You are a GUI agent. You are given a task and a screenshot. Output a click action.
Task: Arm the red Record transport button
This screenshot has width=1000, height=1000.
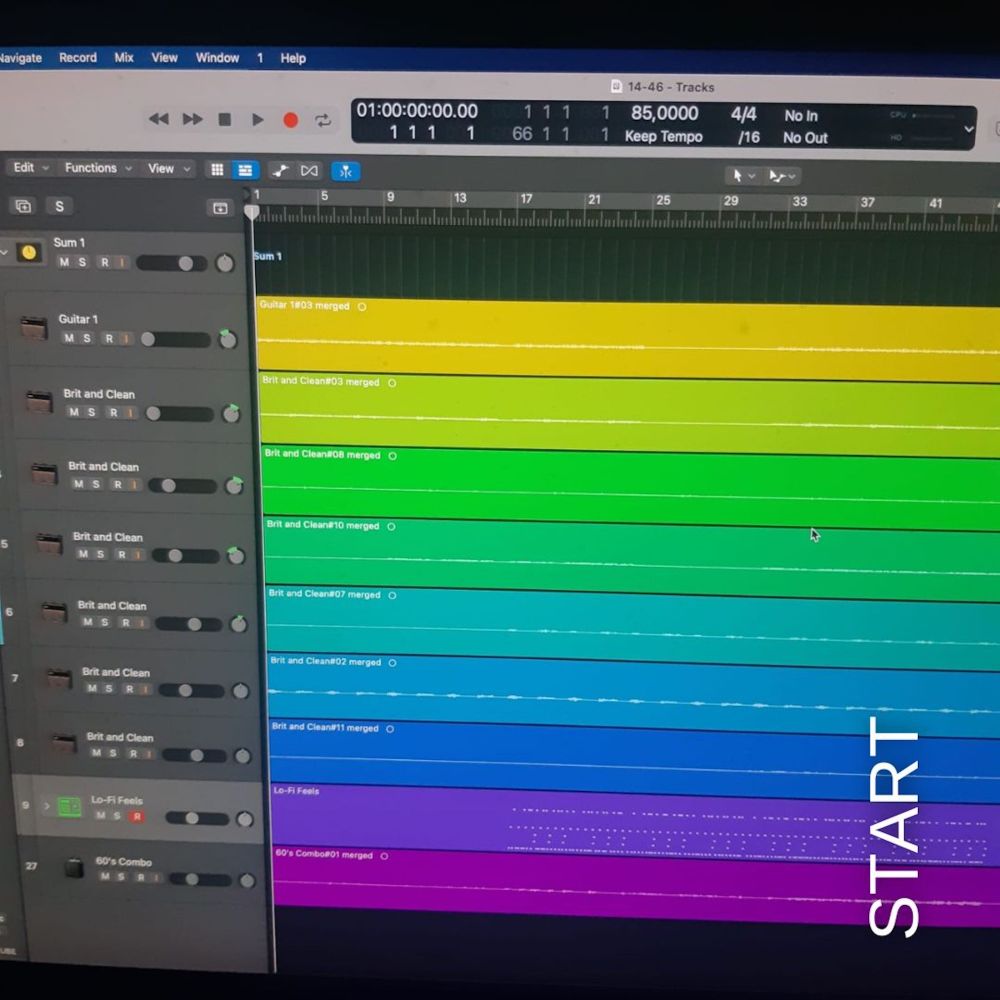pos(291,120)
